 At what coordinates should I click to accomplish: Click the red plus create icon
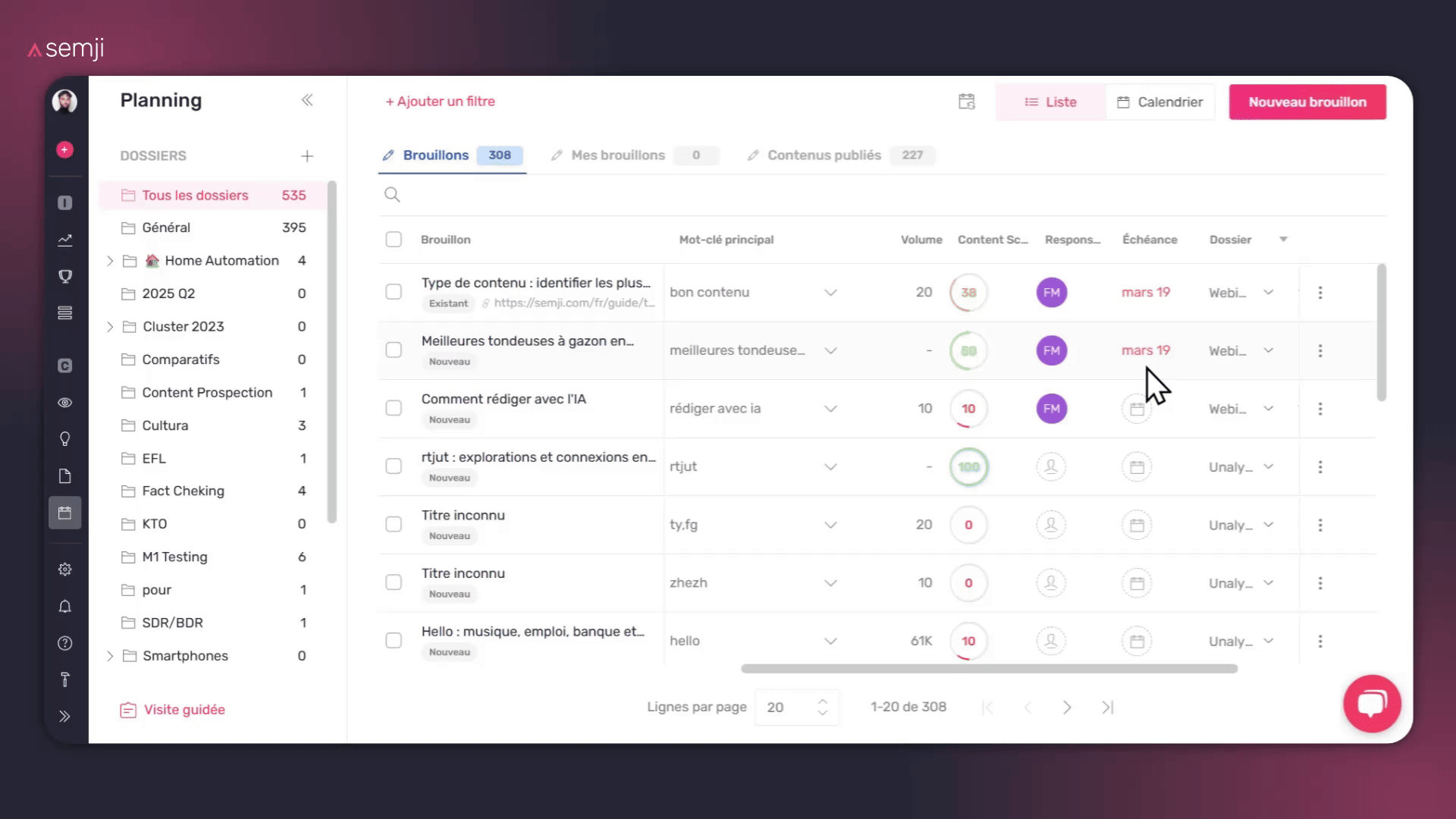click(x=65, y=150)
